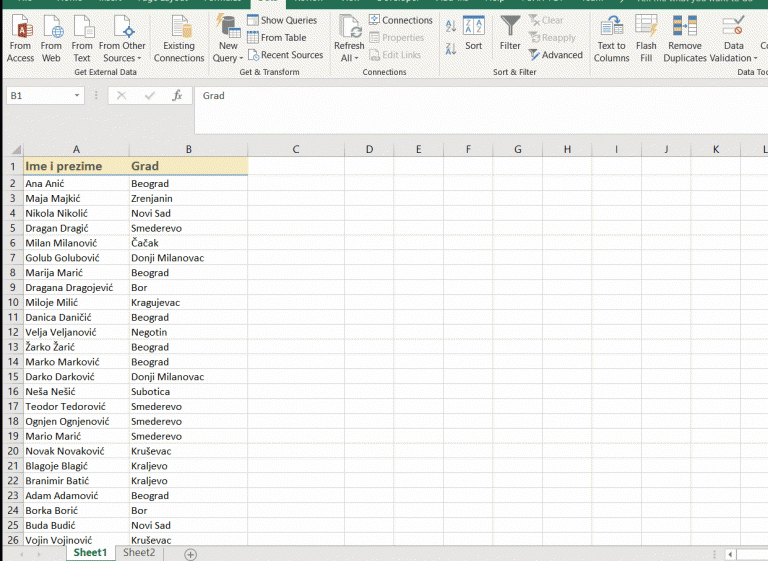
Task: Click cell 'Vojin Vojinović'
Action: (x=76, y=540)
